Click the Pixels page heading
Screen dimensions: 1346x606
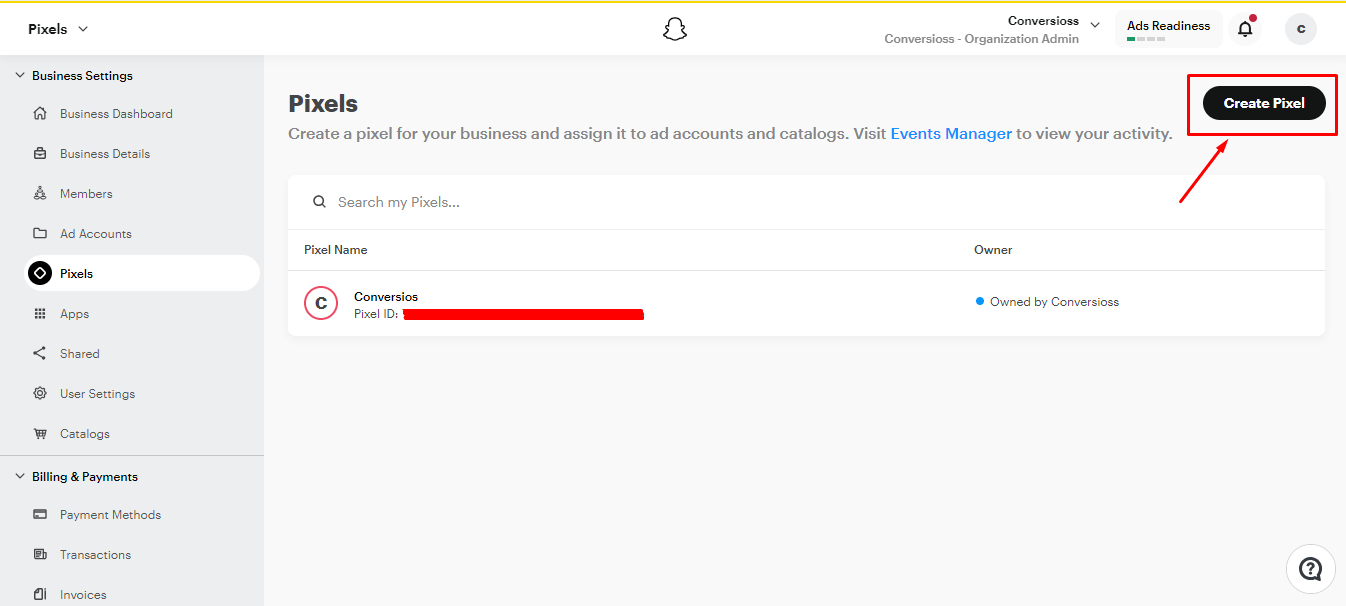tap(323, 104)
